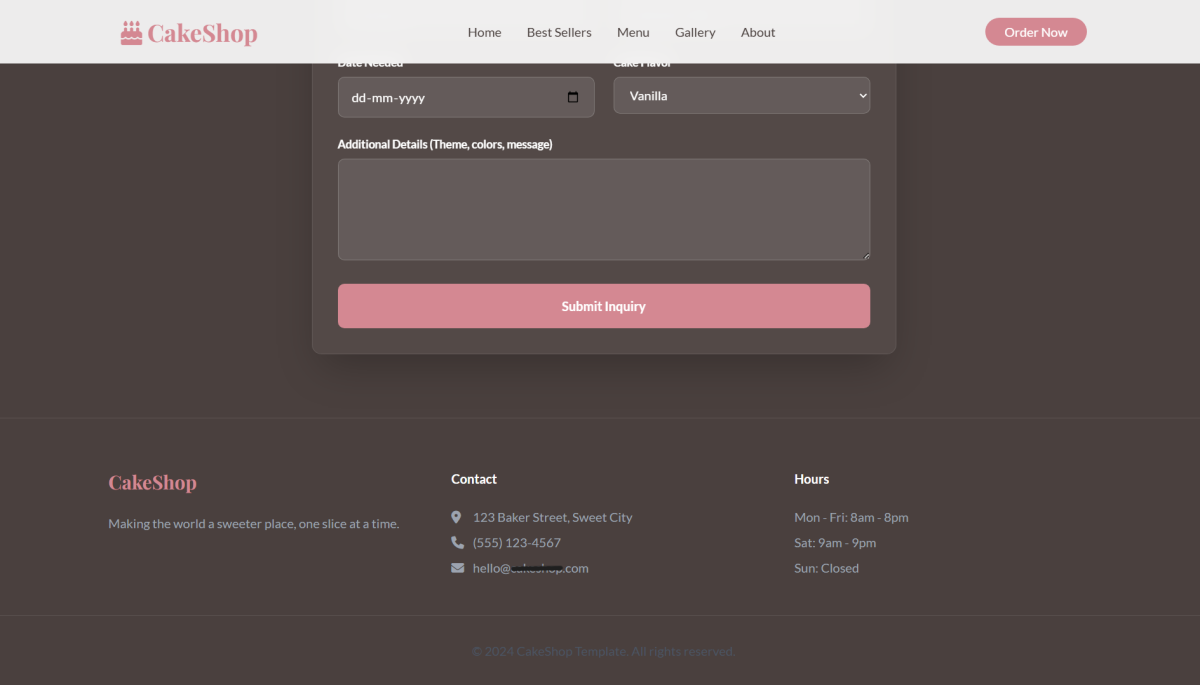The height and width of the screenshot is (685, 1200).
Task: Click the map pin location icon
Action: coord(457,517)
